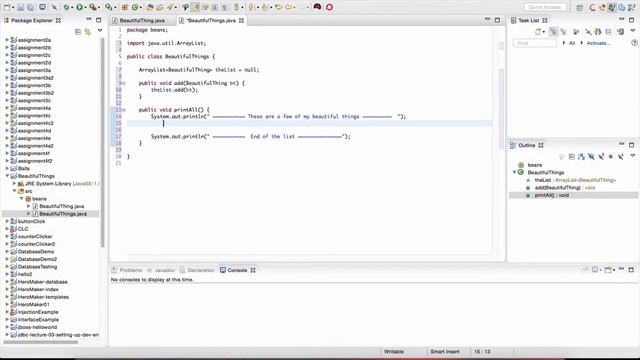Click the Save icon in the main toolbar
Viewport: 640px width, 360px height.
coord(20,7)
